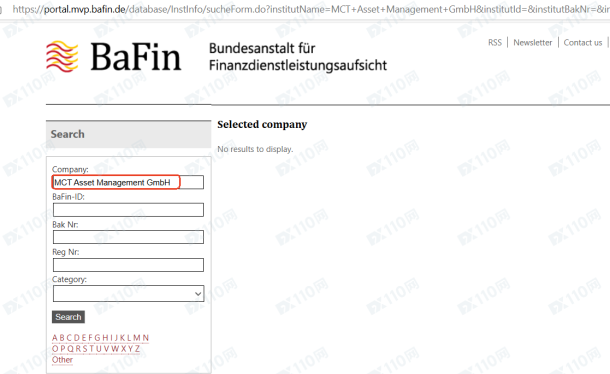
Task: Select the letter W index link
Action: (115, 349)
